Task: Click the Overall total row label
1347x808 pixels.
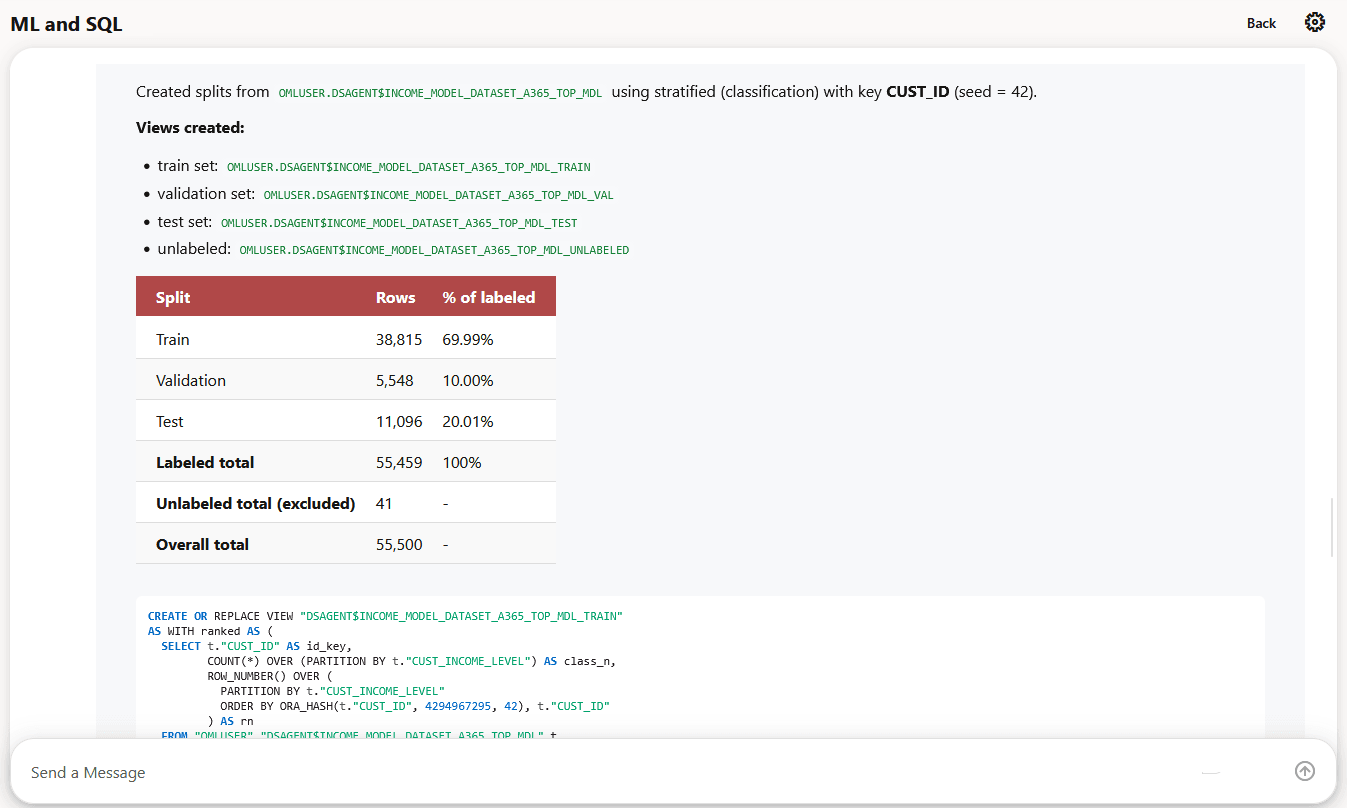Action: [202, 544]
